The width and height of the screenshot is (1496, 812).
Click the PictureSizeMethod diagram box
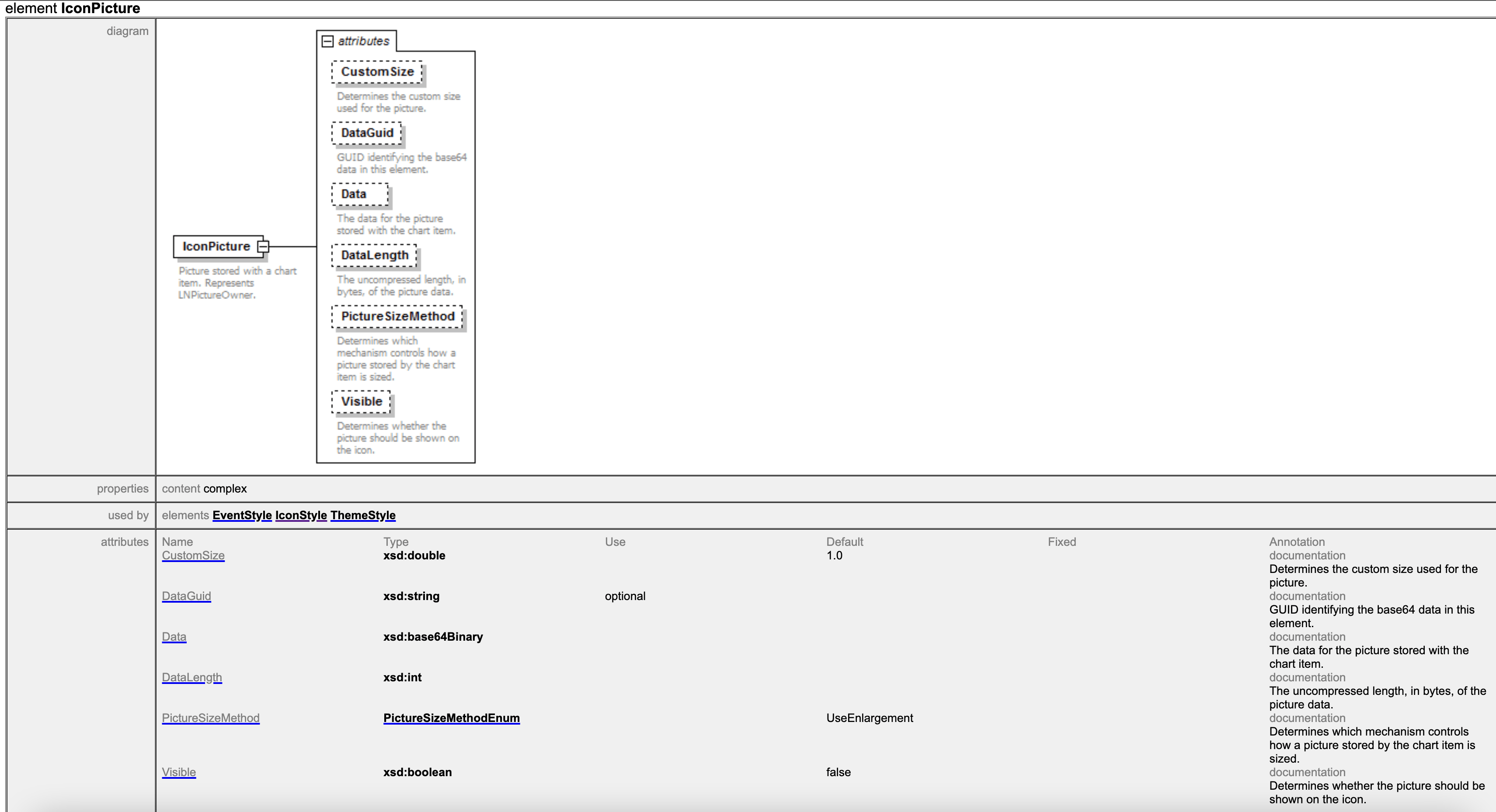pyautogui.click(x=397, y=317)
